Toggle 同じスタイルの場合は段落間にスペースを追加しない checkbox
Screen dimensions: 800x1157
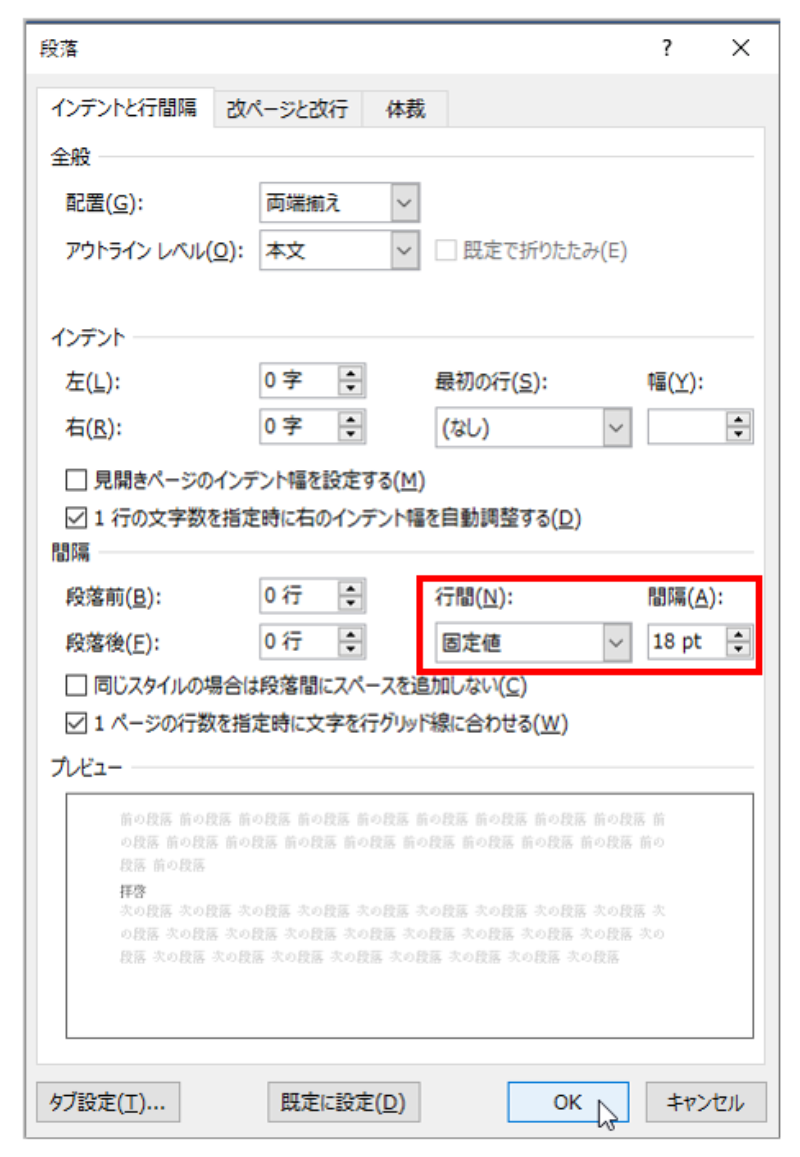76,686
